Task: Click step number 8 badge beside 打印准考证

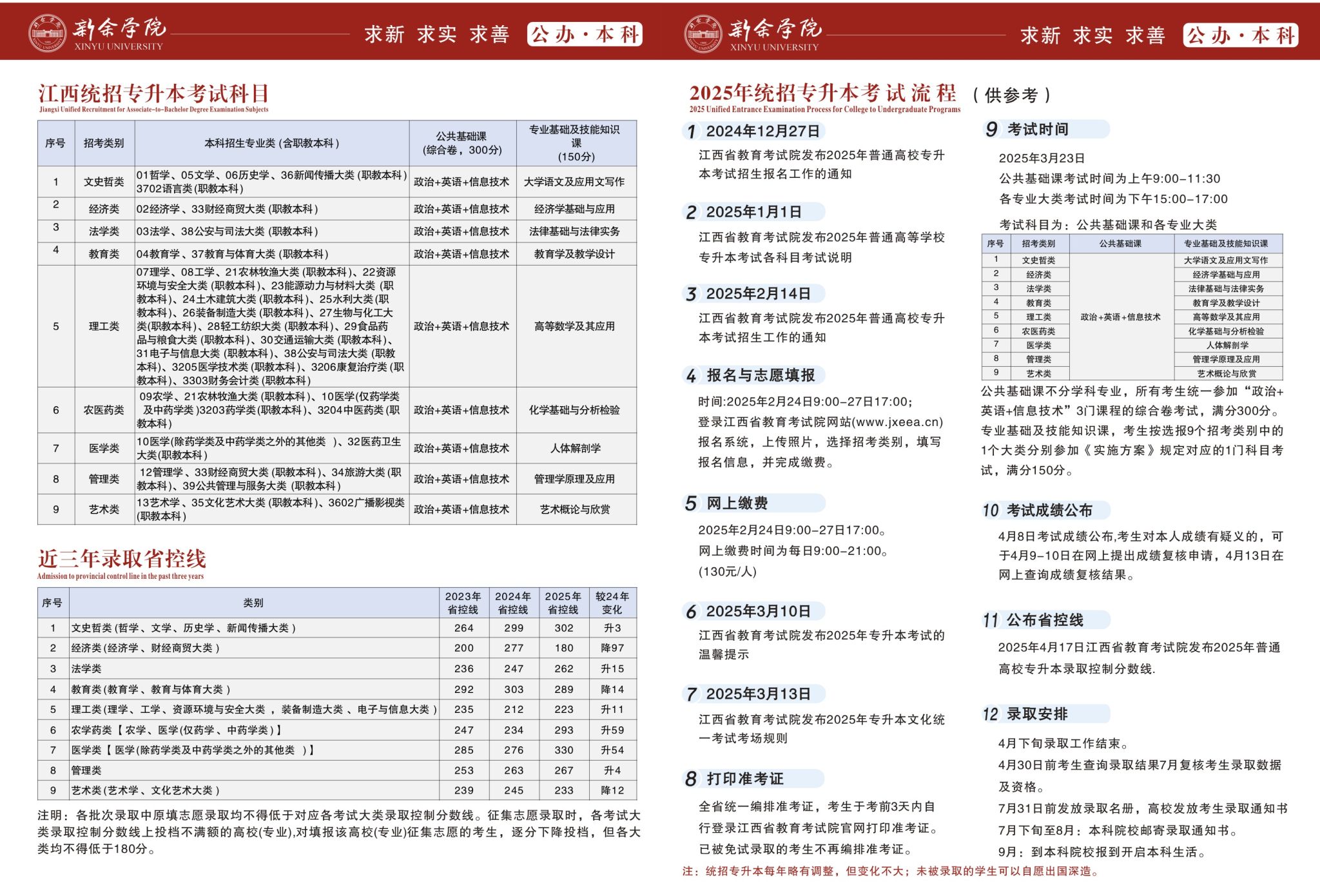Action: click(x=691, y=779)
